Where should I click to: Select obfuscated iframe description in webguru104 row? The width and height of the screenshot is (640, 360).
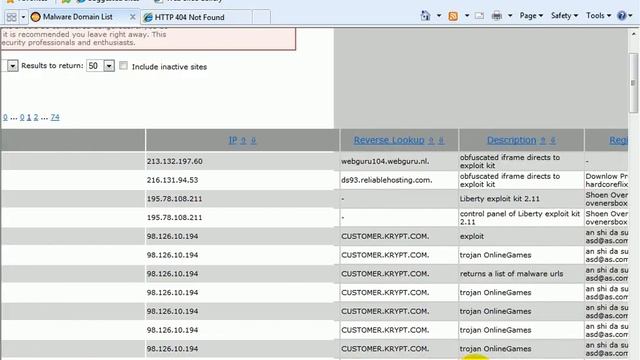510,161
